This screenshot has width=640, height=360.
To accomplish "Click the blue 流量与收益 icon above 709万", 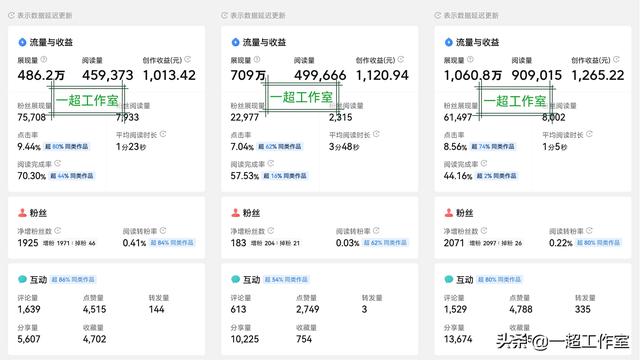I will click(235, 42).
